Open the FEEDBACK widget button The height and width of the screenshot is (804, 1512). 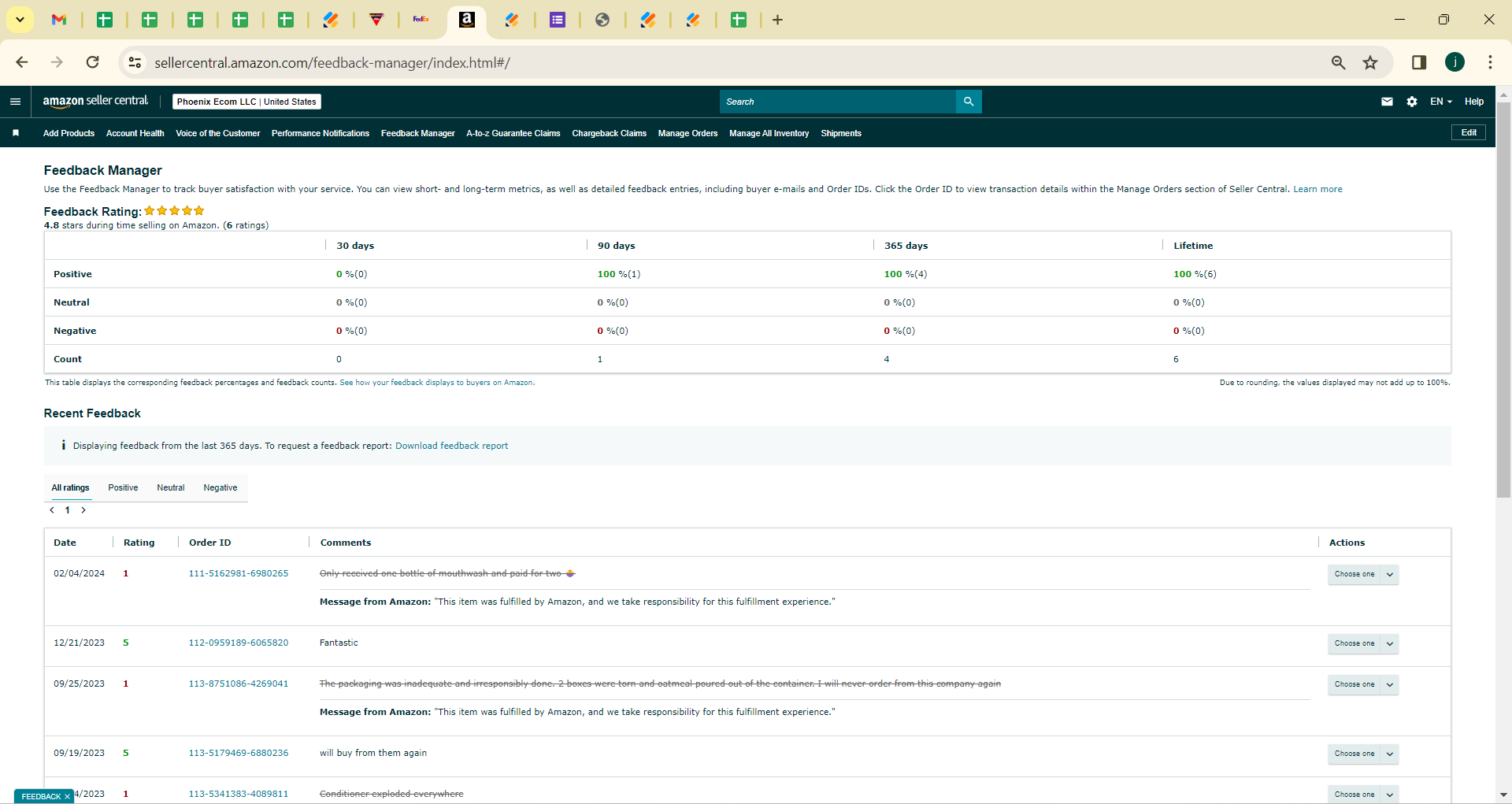click(x=41, y=797)
